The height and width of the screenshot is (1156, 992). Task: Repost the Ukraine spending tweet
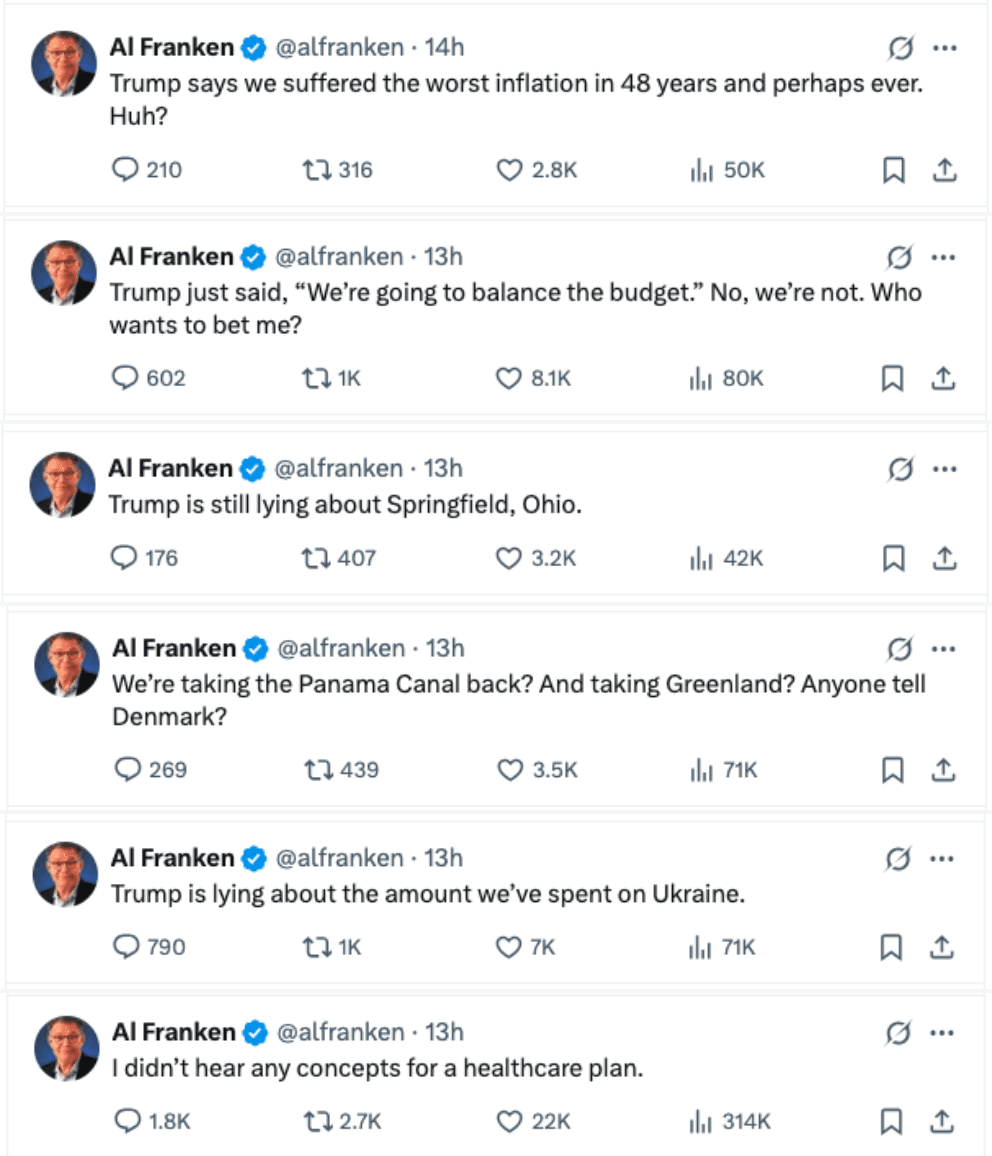[x=316, y=947]
